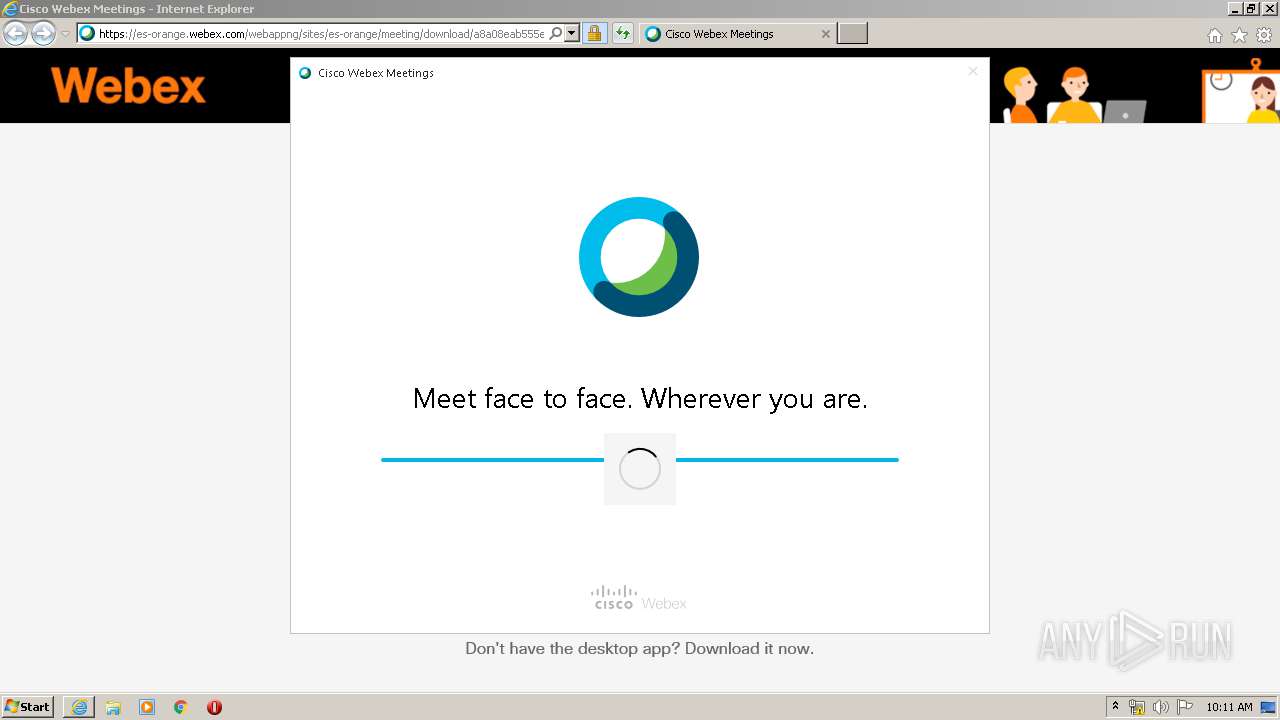Show hidden system tray icons

tap(1116, 707)
